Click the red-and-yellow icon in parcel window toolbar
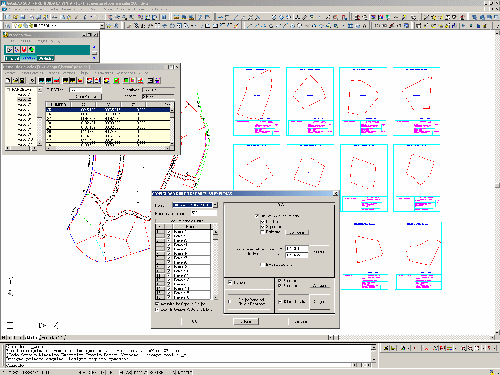The width and height of the screenshot is (500, 375). [80, 80]
